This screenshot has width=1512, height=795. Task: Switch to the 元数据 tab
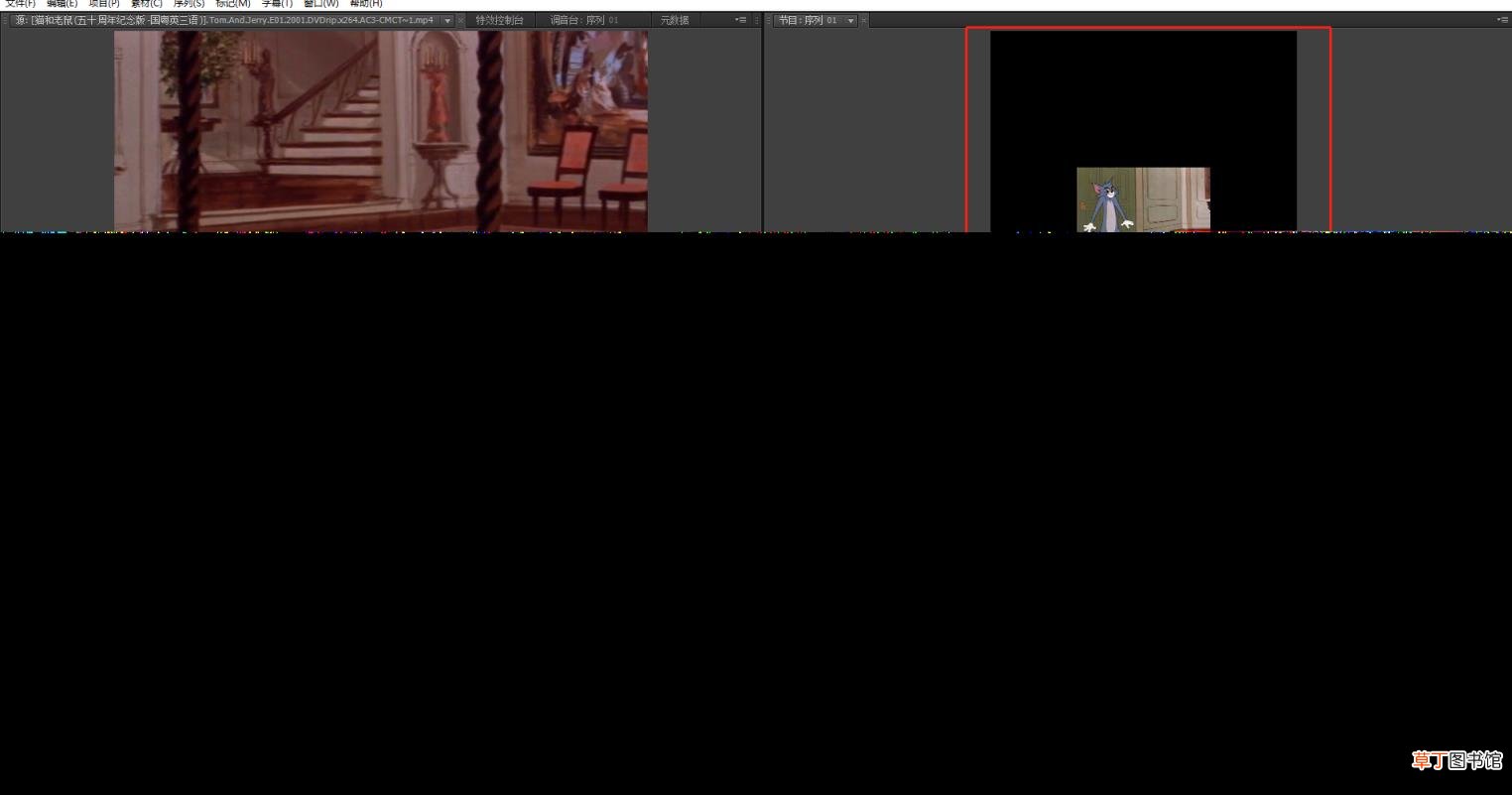point(675,20)
